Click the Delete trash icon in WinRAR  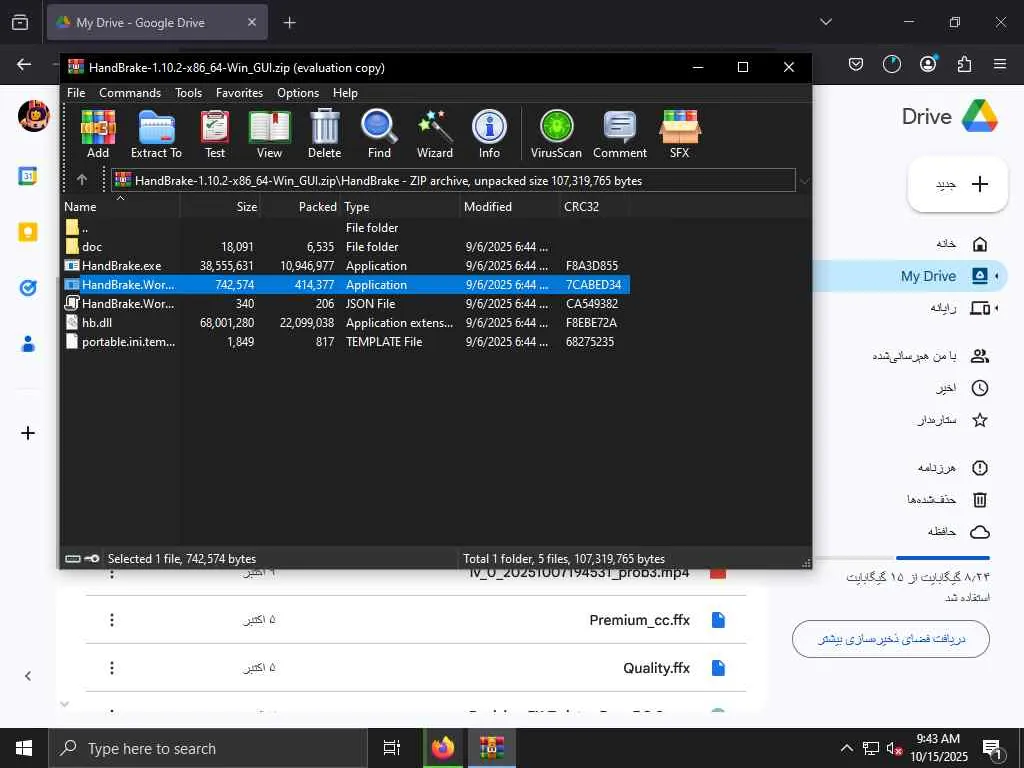click(x=325, y=134)
